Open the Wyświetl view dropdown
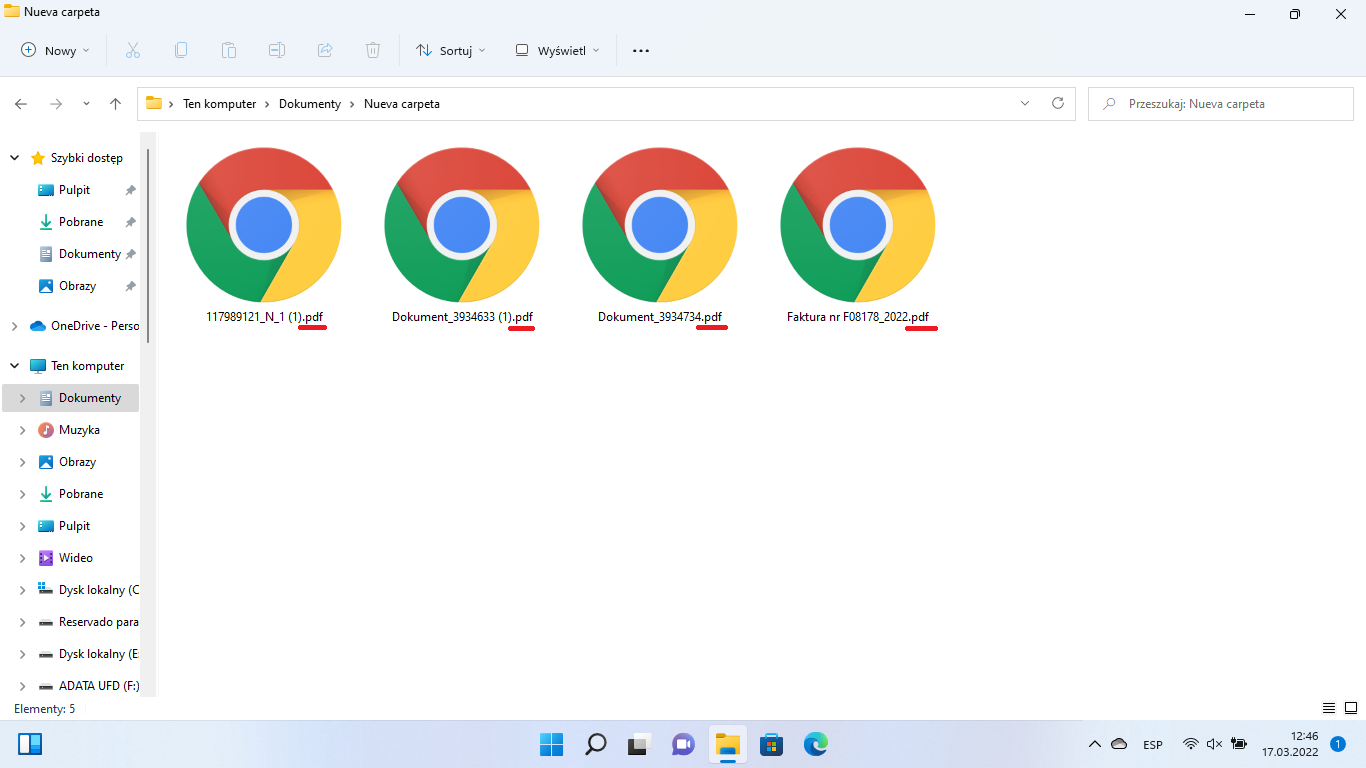Image resolution: width=1366 pixels, height=768 pixels. 557,50
